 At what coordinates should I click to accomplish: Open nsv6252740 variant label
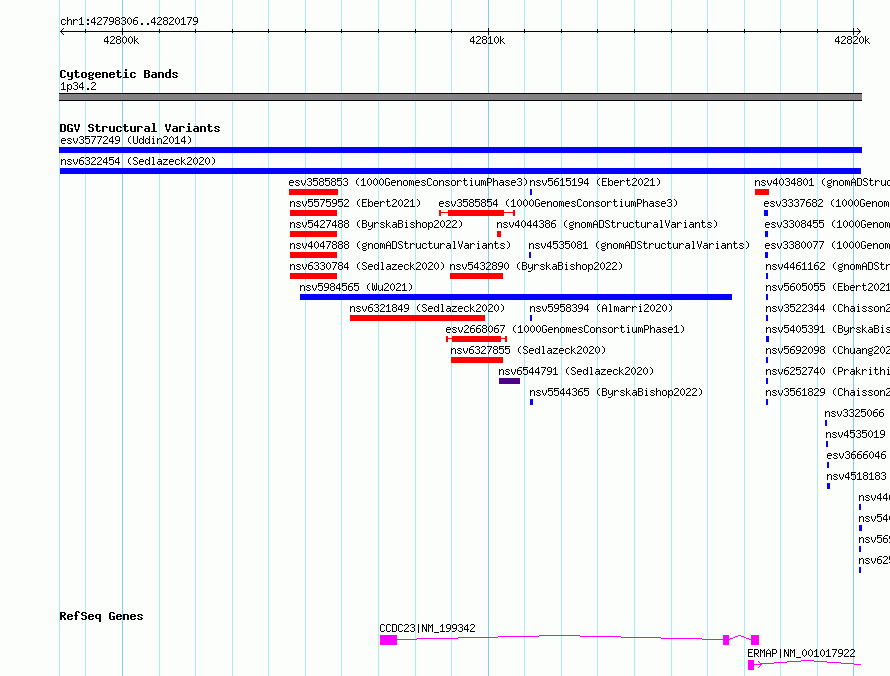(x=828, y=371)
